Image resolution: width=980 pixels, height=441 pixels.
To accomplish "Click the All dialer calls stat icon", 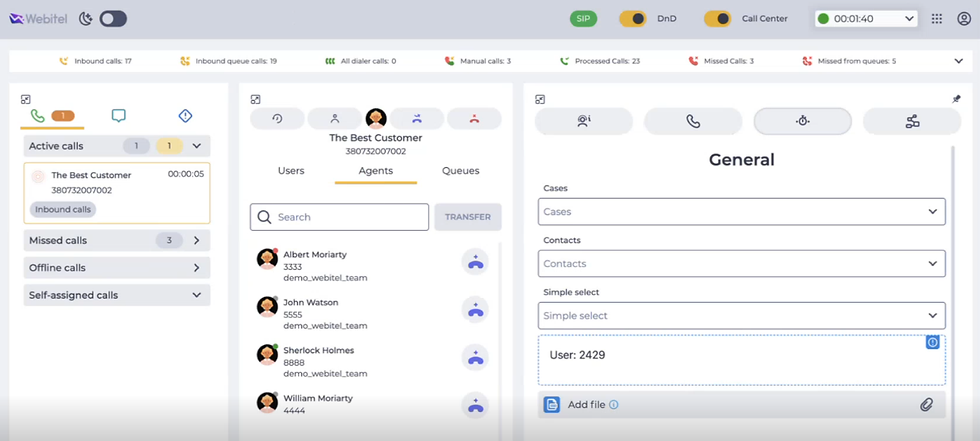I will pyautogui.click(x=330, y=61).
